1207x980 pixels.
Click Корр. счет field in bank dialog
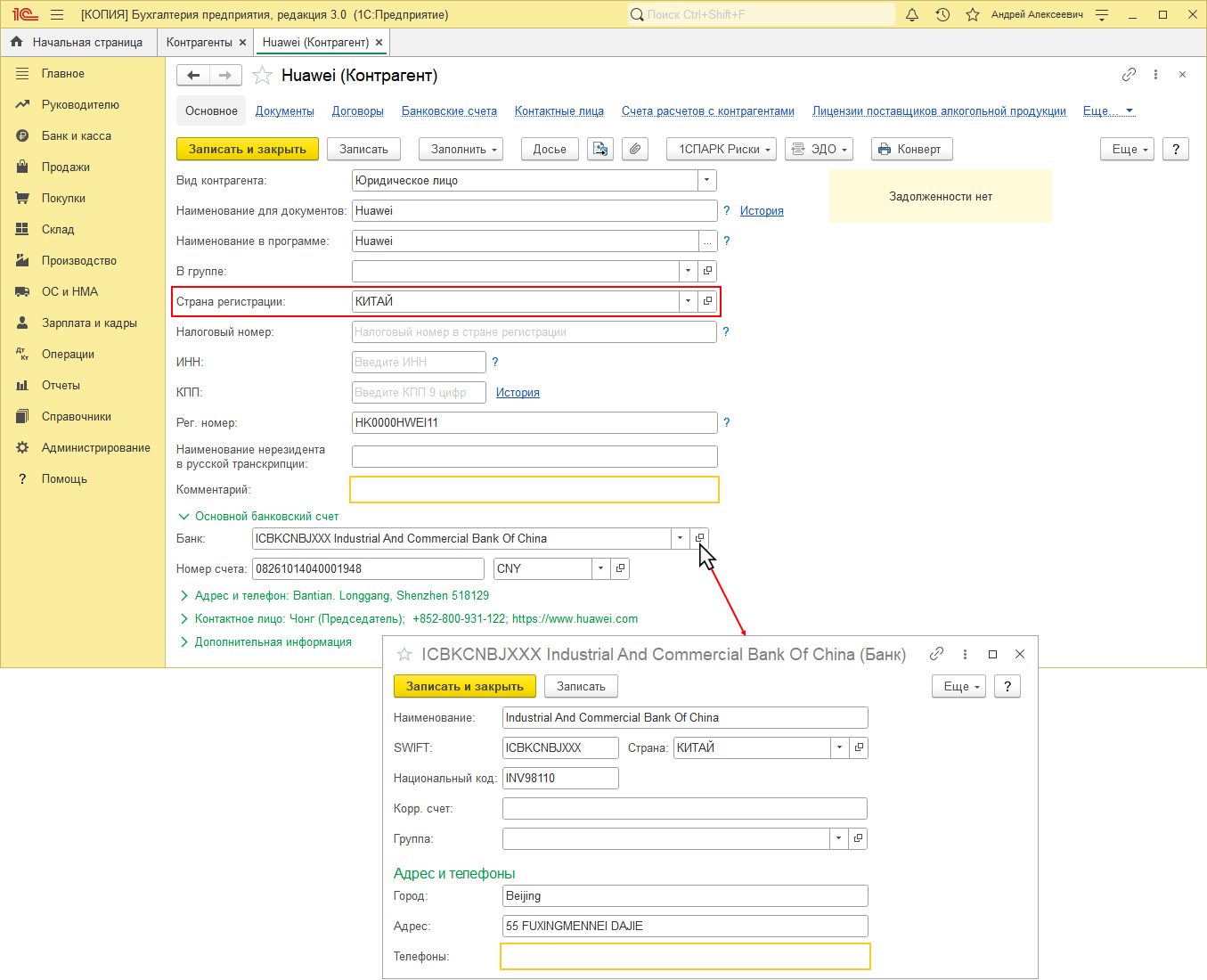coord(685,808)
